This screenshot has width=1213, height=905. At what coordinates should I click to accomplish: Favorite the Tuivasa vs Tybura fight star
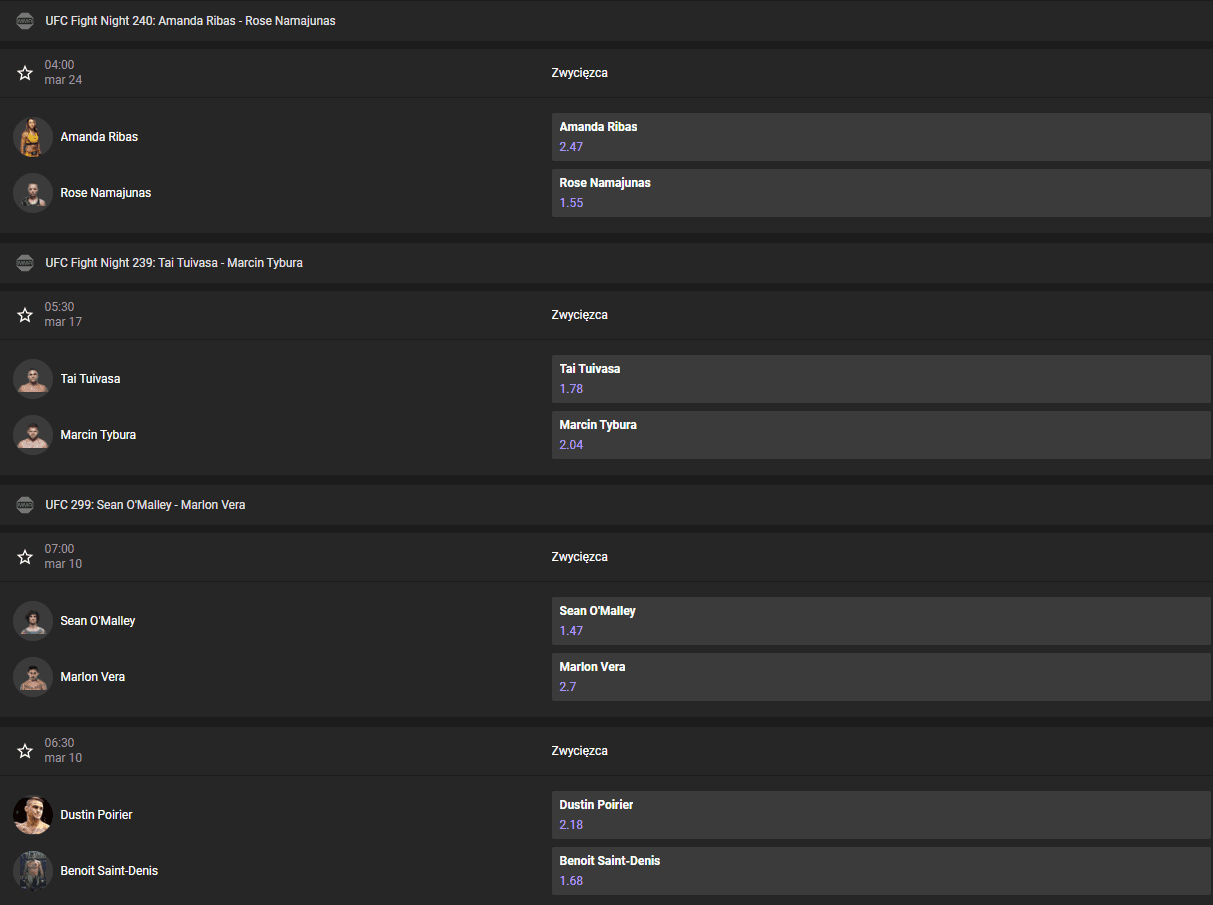pos(25,315)
